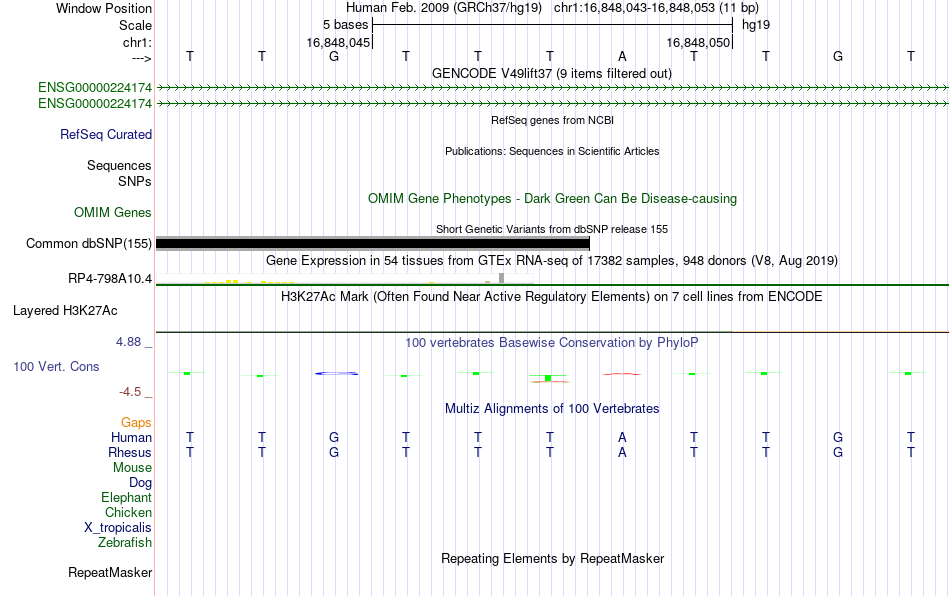Select the Common dbSNP(155) label

88,243
